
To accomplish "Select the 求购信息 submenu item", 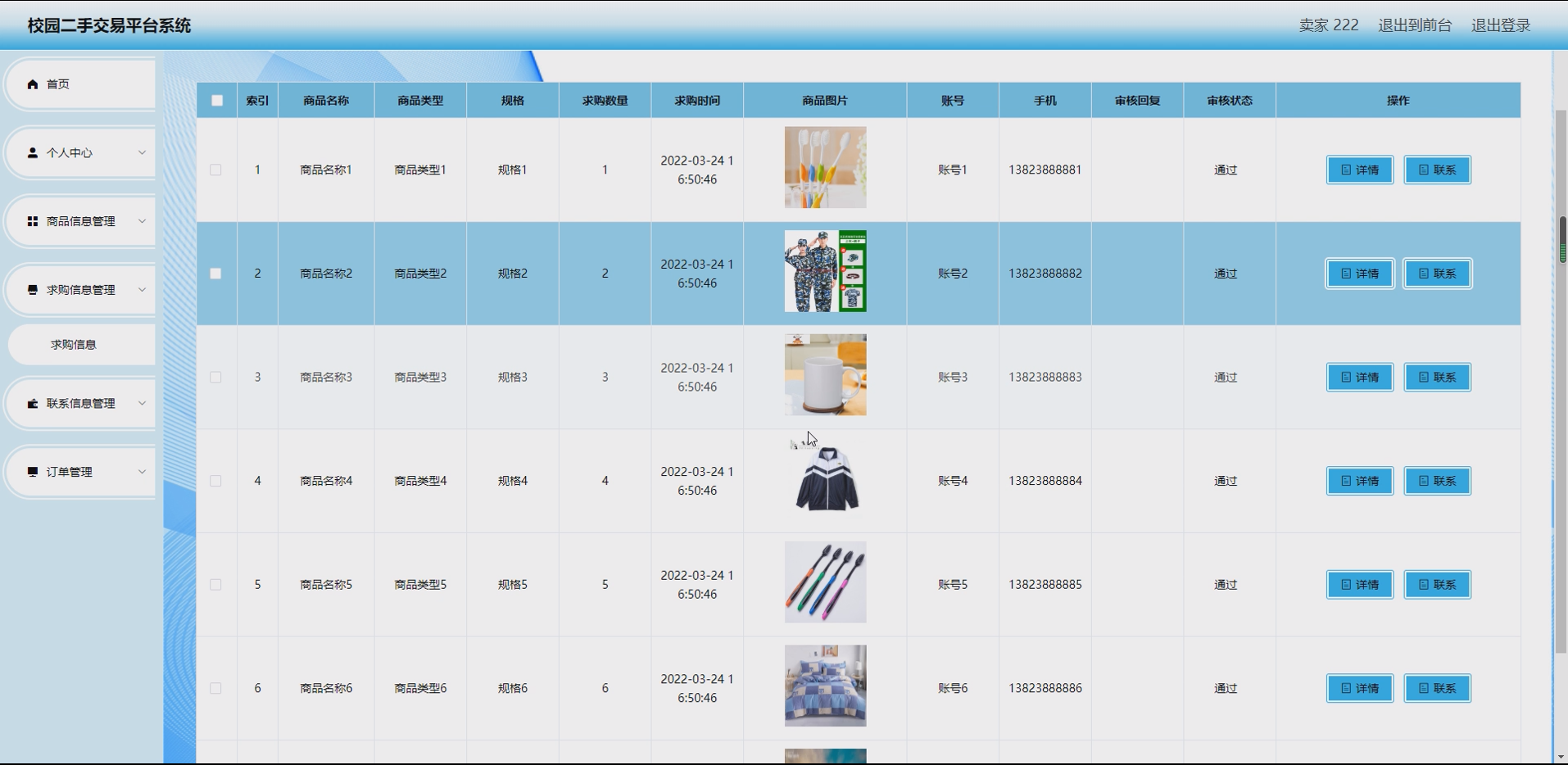I will click(81, 345).
